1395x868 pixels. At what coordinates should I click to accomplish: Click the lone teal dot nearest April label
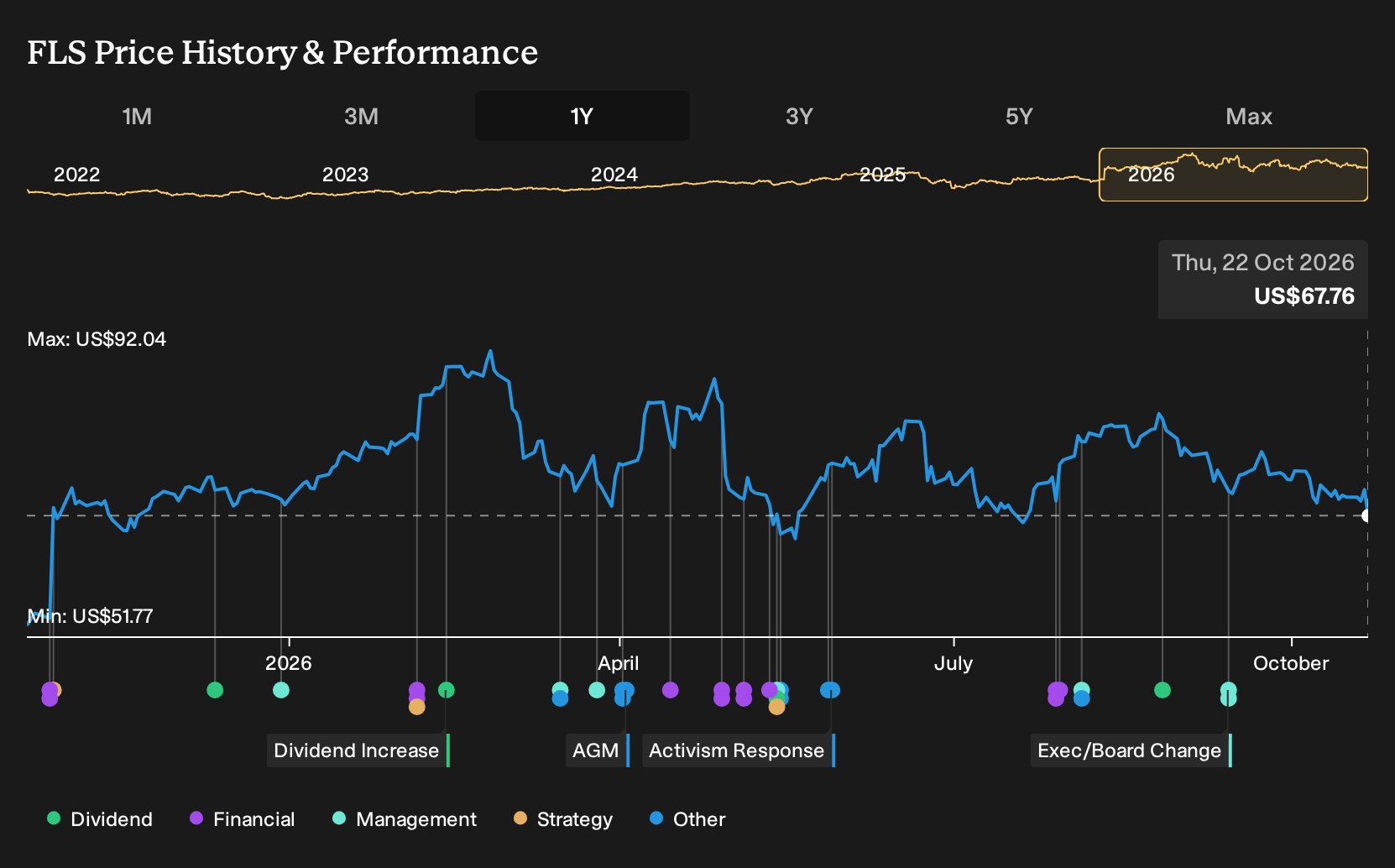click(x=597, y=690)
